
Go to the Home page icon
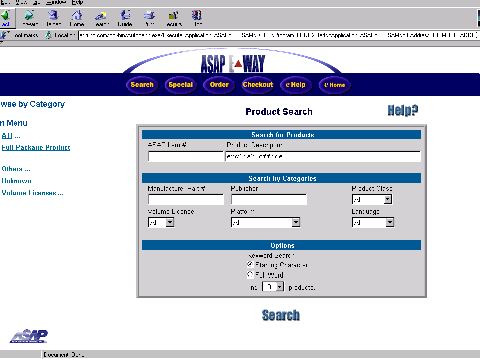pyautogui.click(x=77, y=18)
